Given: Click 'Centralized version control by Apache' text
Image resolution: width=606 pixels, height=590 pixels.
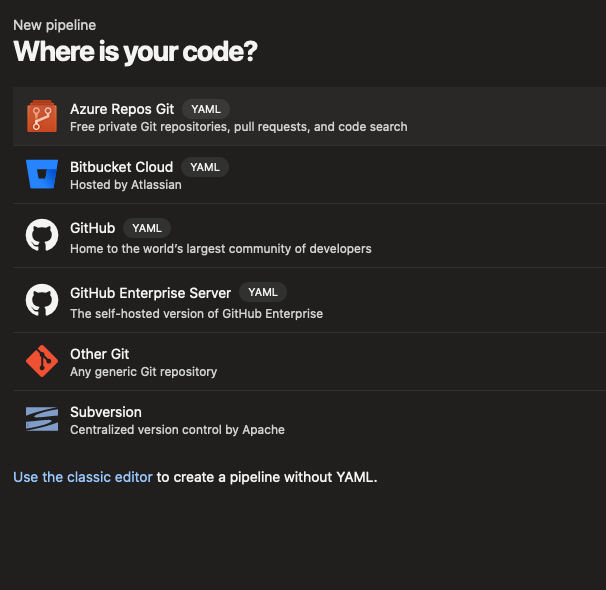Looking at the screenshot, I should click(x=177, y=430).
